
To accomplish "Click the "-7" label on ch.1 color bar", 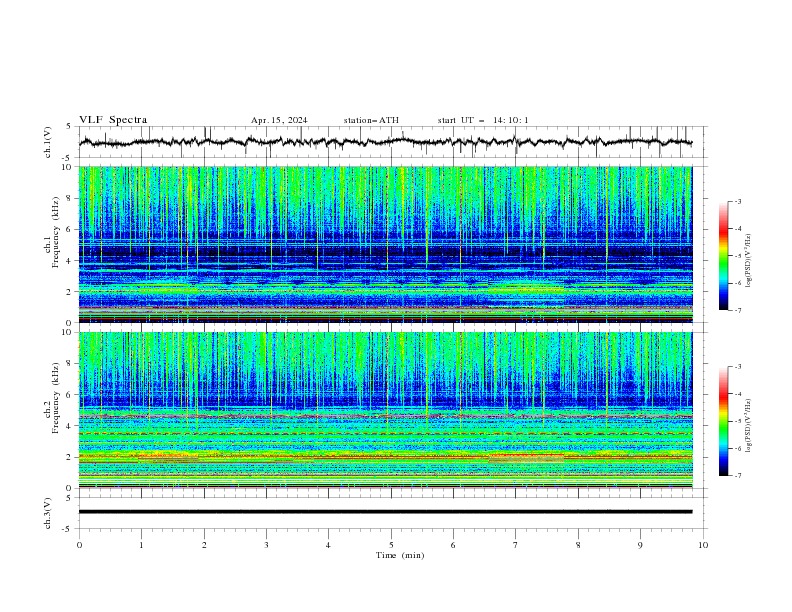I will point(737,310).
